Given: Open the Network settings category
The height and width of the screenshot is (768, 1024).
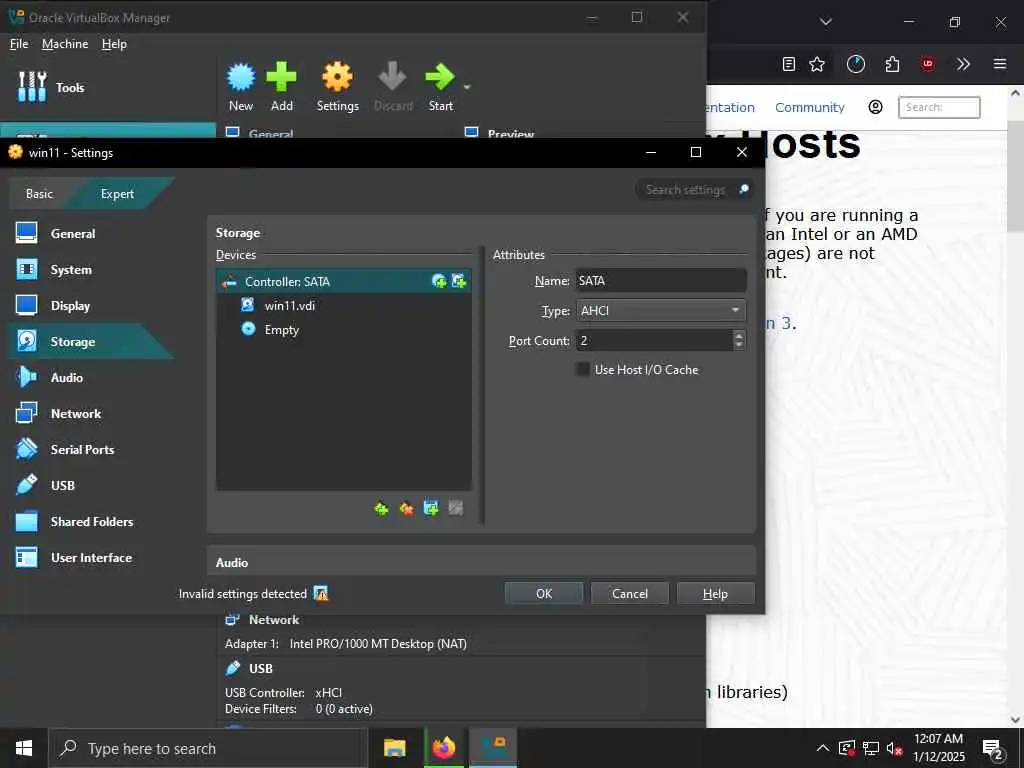Looking at the screenshot, I should tap(76, 413).
